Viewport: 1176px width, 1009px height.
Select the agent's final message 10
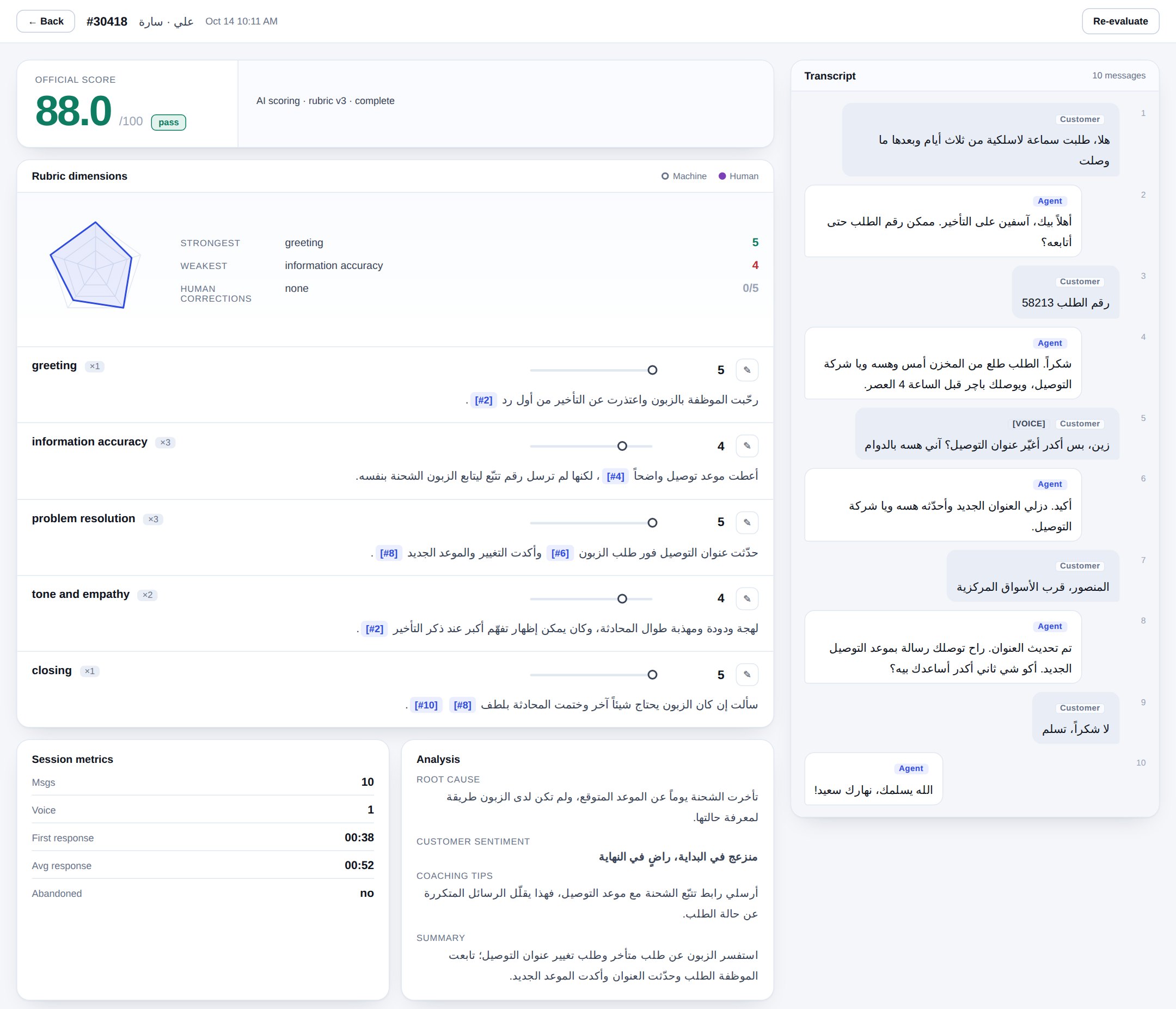tap(873, 779)
